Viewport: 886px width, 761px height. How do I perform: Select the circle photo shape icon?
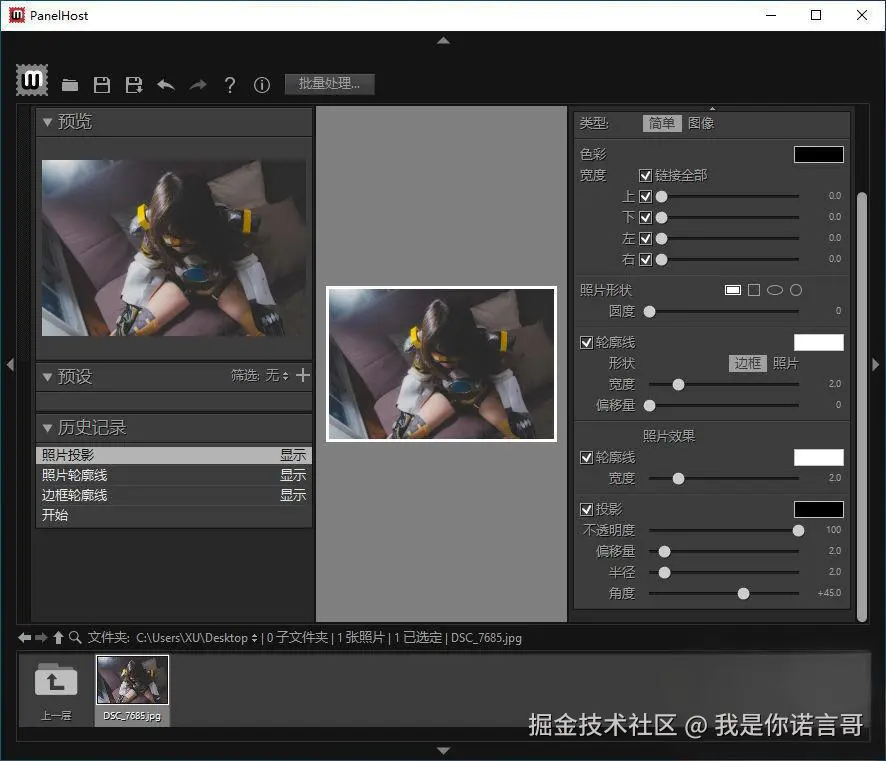[x=796, y=290]
